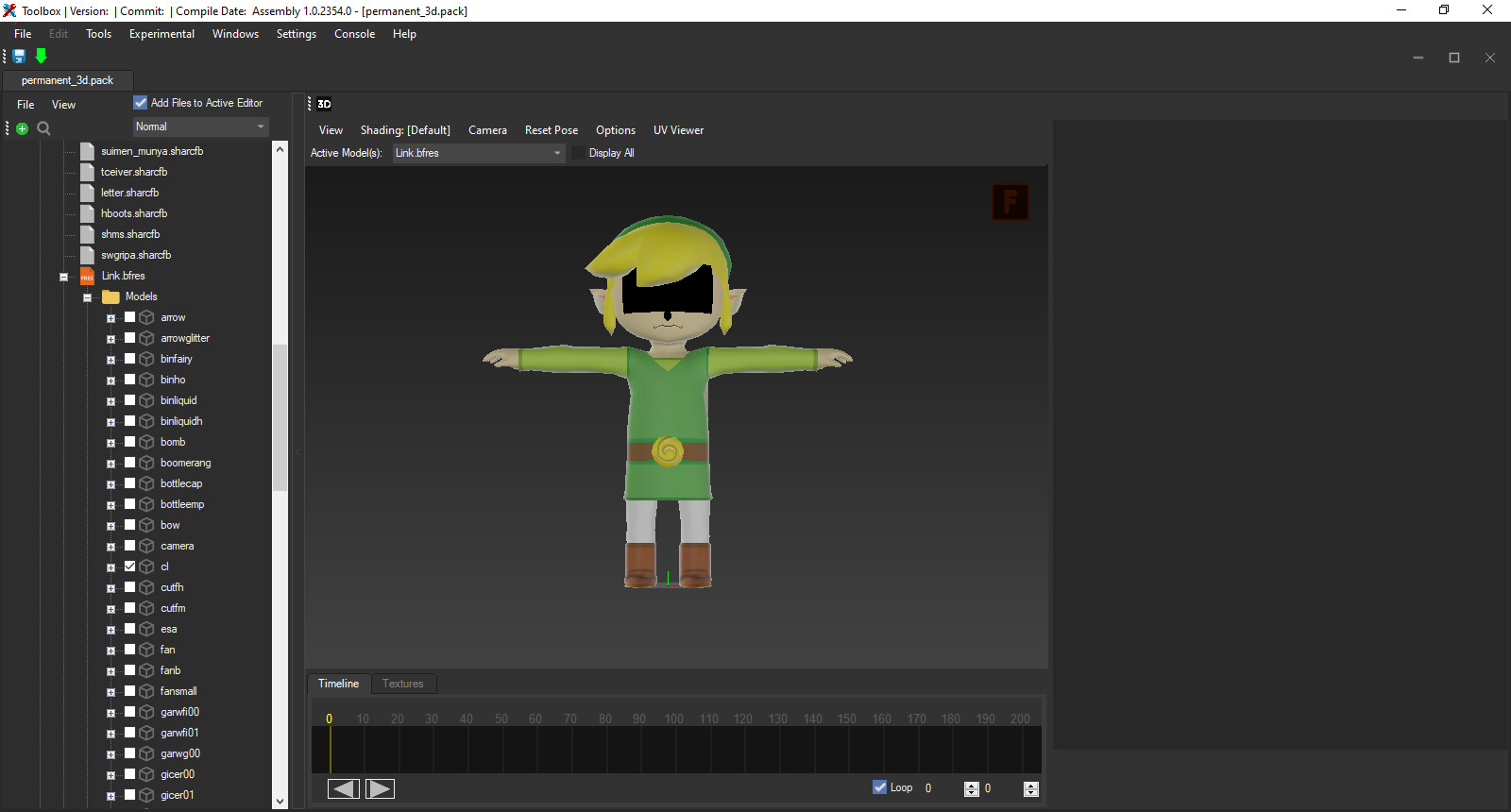This screenshot has height=812, width=1511.
Task: Switch to the Textures tab
Action: tap(403, 684)
